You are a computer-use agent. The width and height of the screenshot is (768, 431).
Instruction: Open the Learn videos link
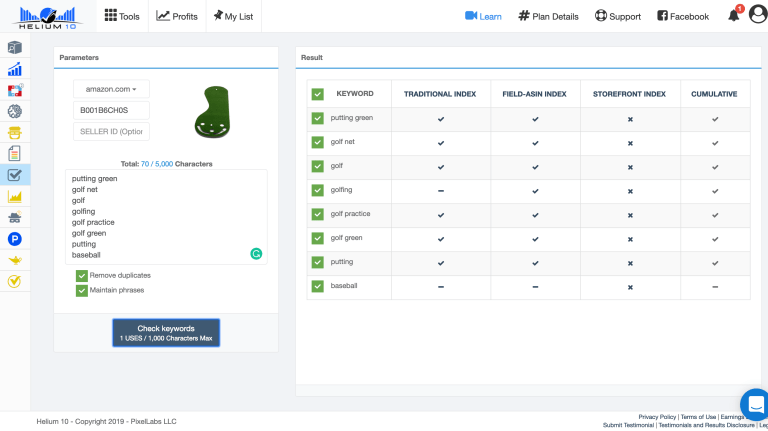click(x=483, y=16)
